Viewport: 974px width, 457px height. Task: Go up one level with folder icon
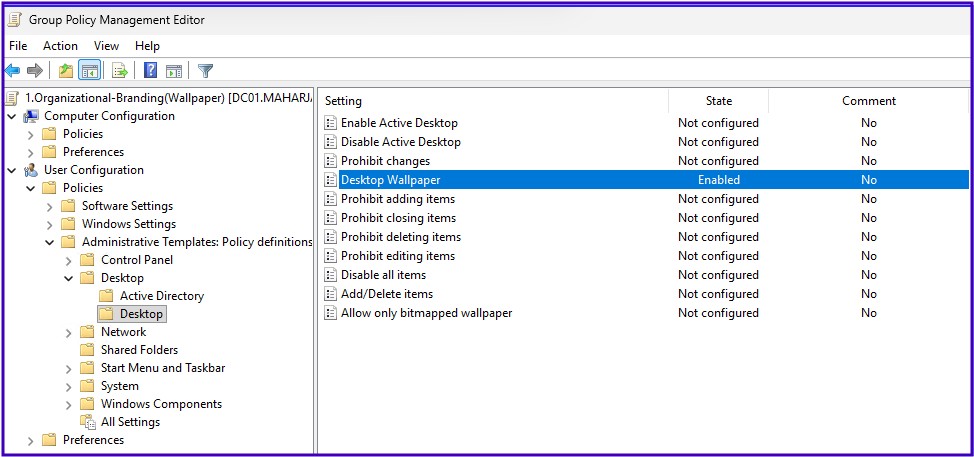tap(66, 70)
